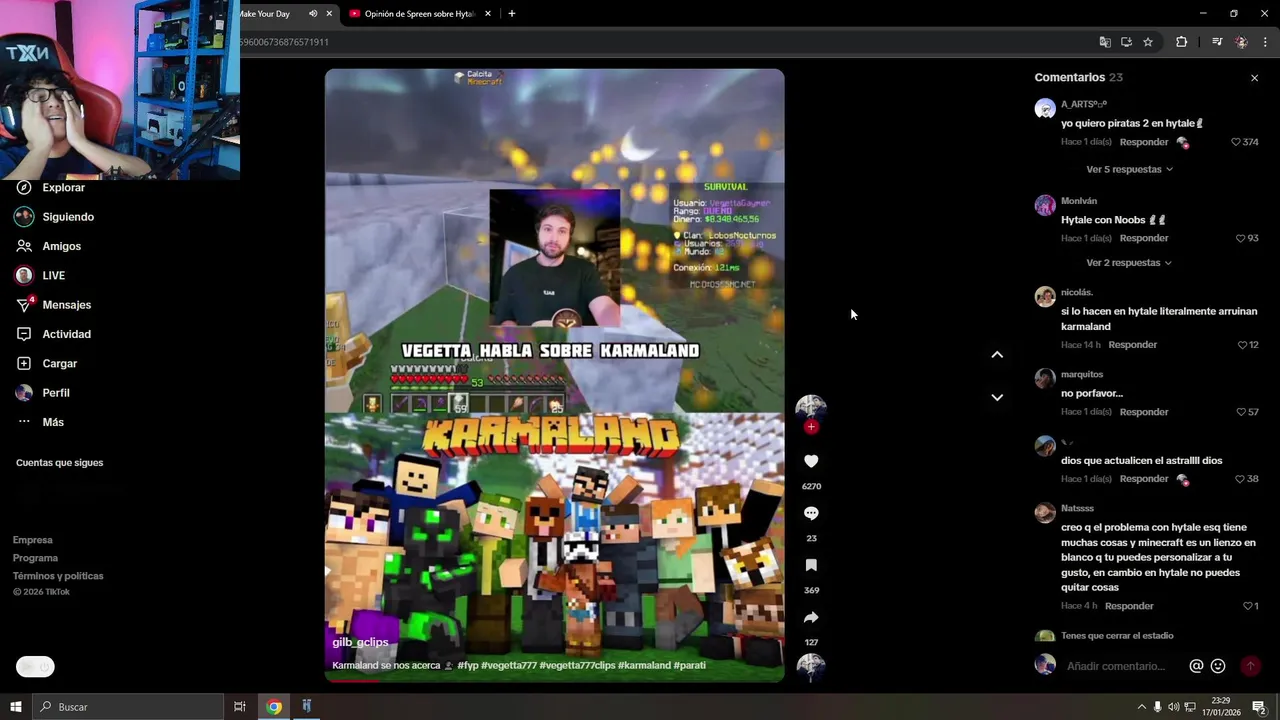Click Responder under nicolás's comment
This screenshot has width=1280, height=720.
click(x=1132, y=345)
